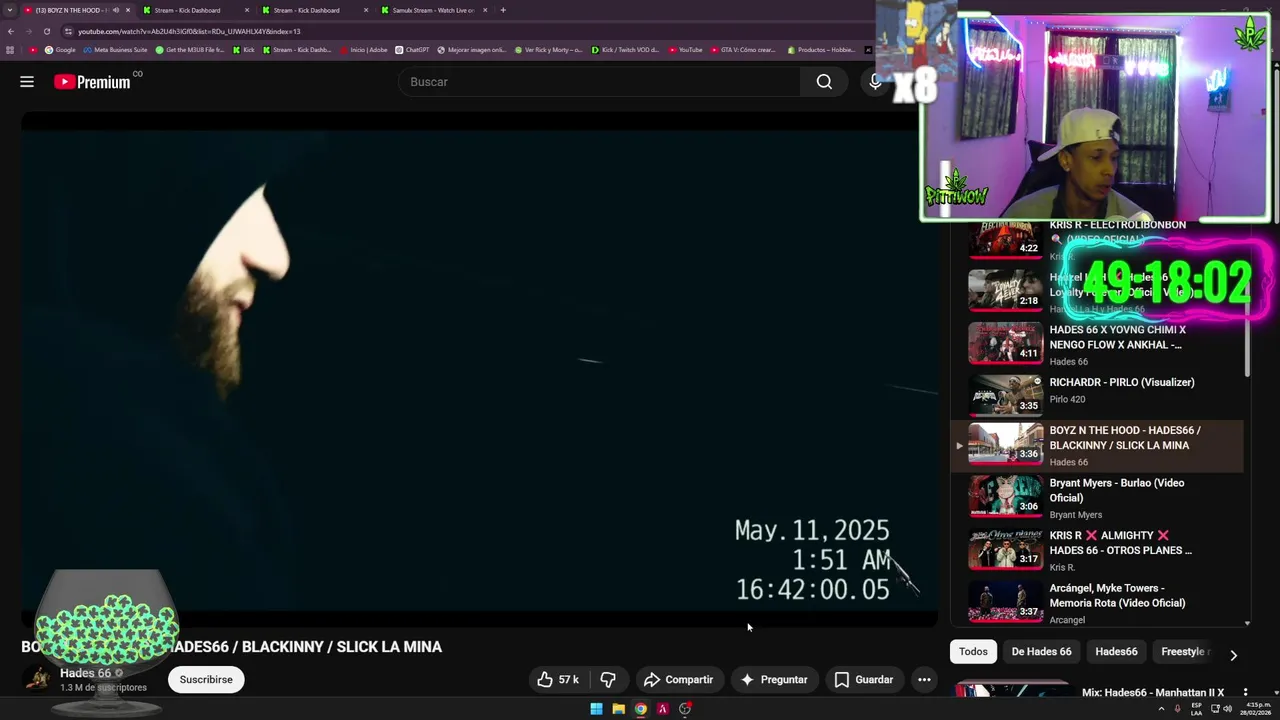Click the Guardar bookmark button
This screenshot has width=1280, height=720.
pyautogui.click(x=864, y=680)
